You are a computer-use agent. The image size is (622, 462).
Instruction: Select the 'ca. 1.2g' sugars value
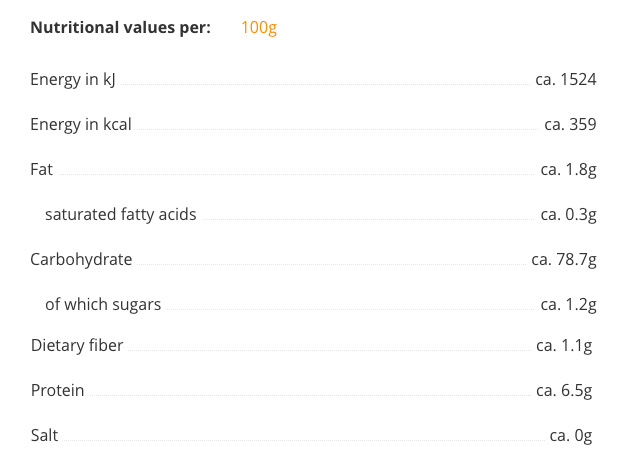[x=568, y=304]
